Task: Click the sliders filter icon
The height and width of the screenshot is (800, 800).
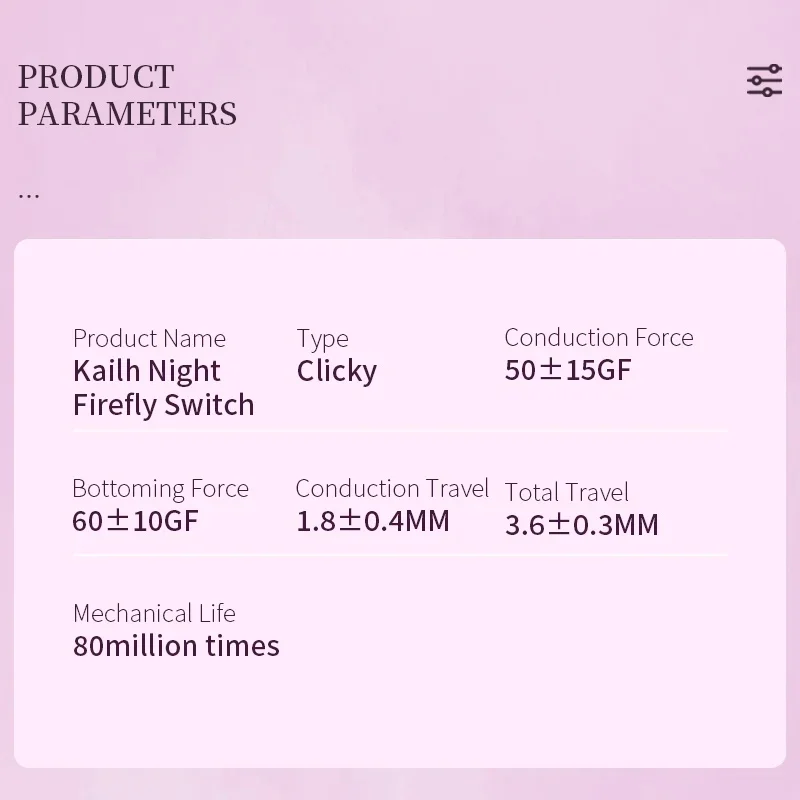Action: [764, 81]
